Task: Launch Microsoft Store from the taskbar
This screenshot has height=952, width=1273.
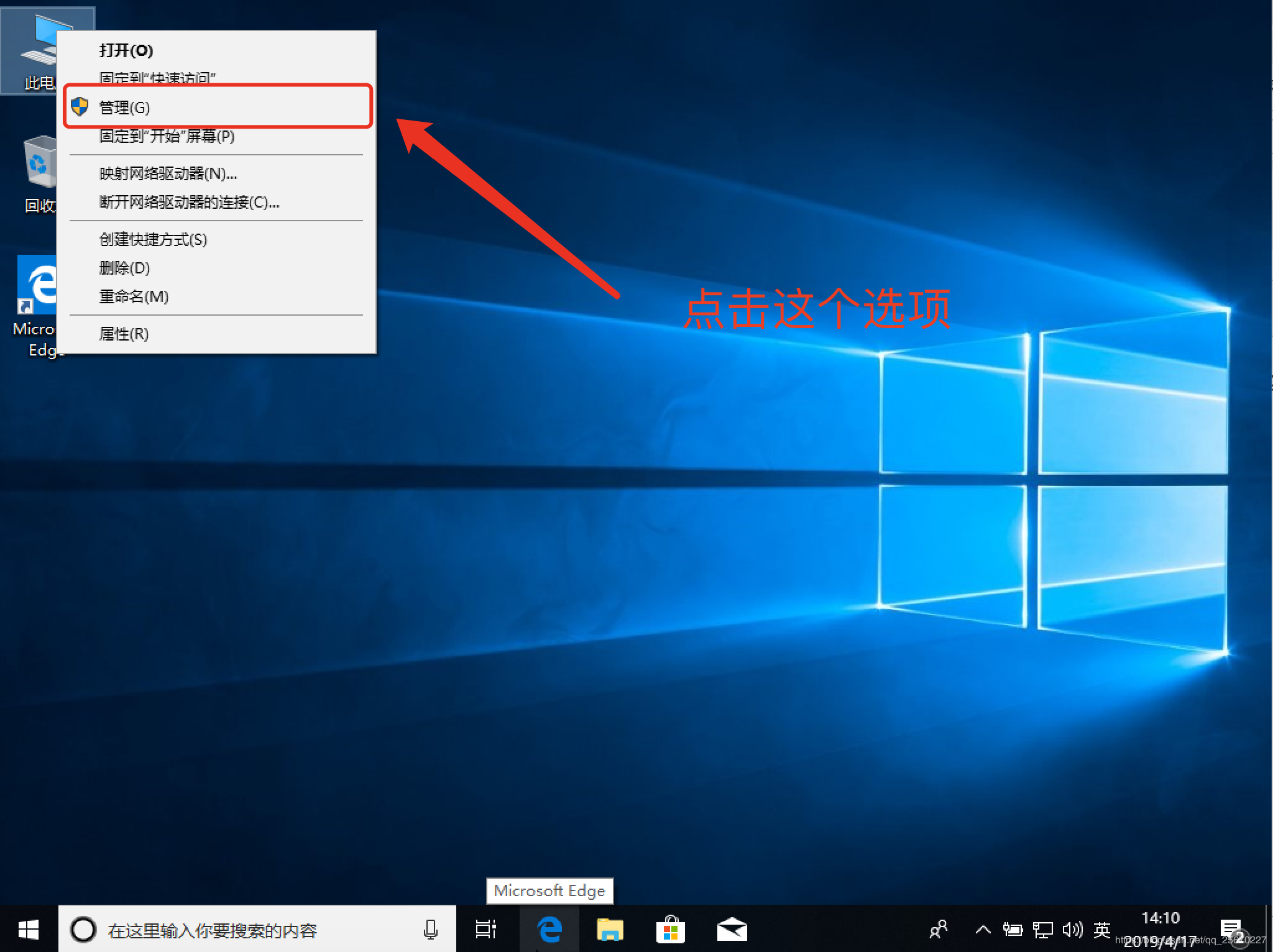Action: tap(671, 930)
